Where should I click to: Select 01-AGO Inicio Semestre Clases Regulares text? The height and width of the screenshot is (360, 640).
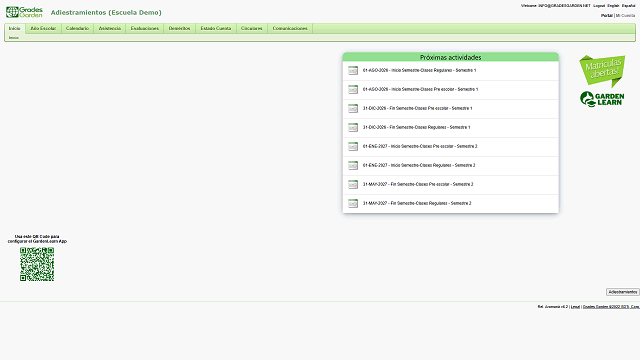coord(420,70)
